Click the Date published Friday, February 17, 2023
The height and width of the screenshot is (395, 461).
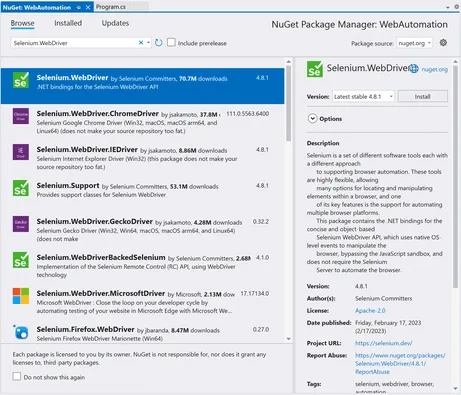tap(388, 327)
